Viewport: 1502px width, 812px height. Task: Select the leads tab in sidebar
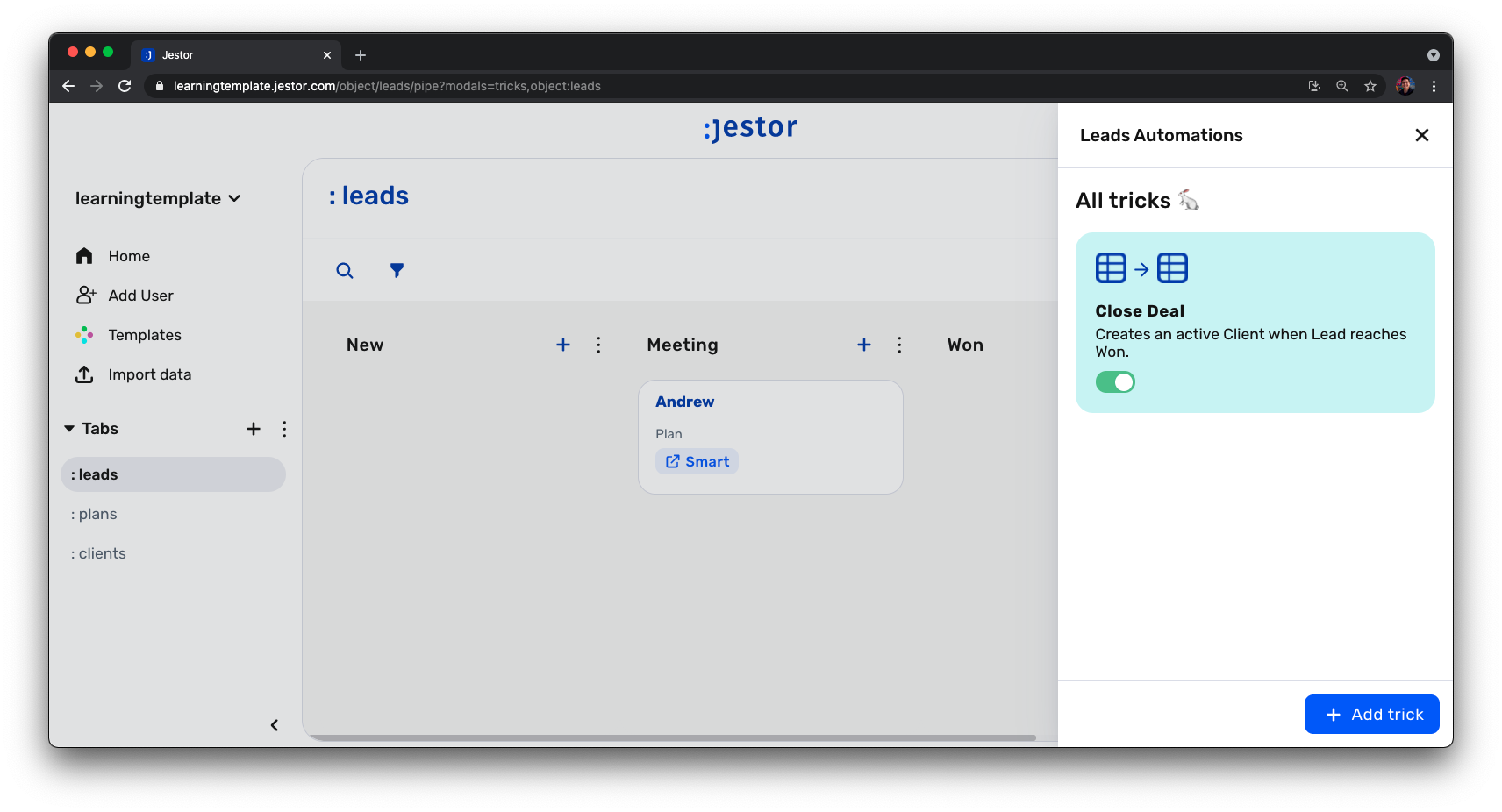tap(173, 474)
